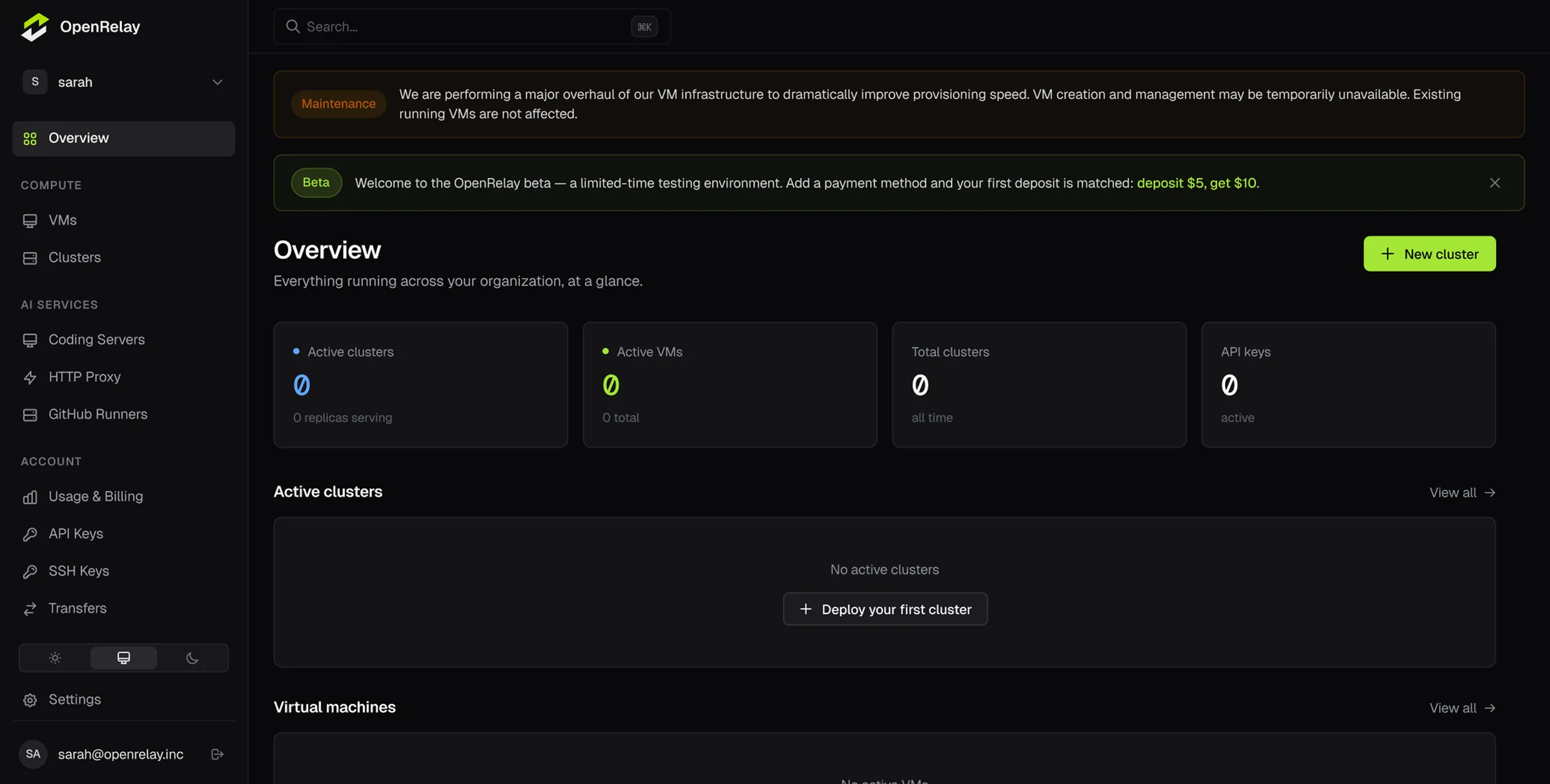Screen dimensions: 1550x784
Task: Click the Transfers arrows icon
Action: [x=30, y=609]
